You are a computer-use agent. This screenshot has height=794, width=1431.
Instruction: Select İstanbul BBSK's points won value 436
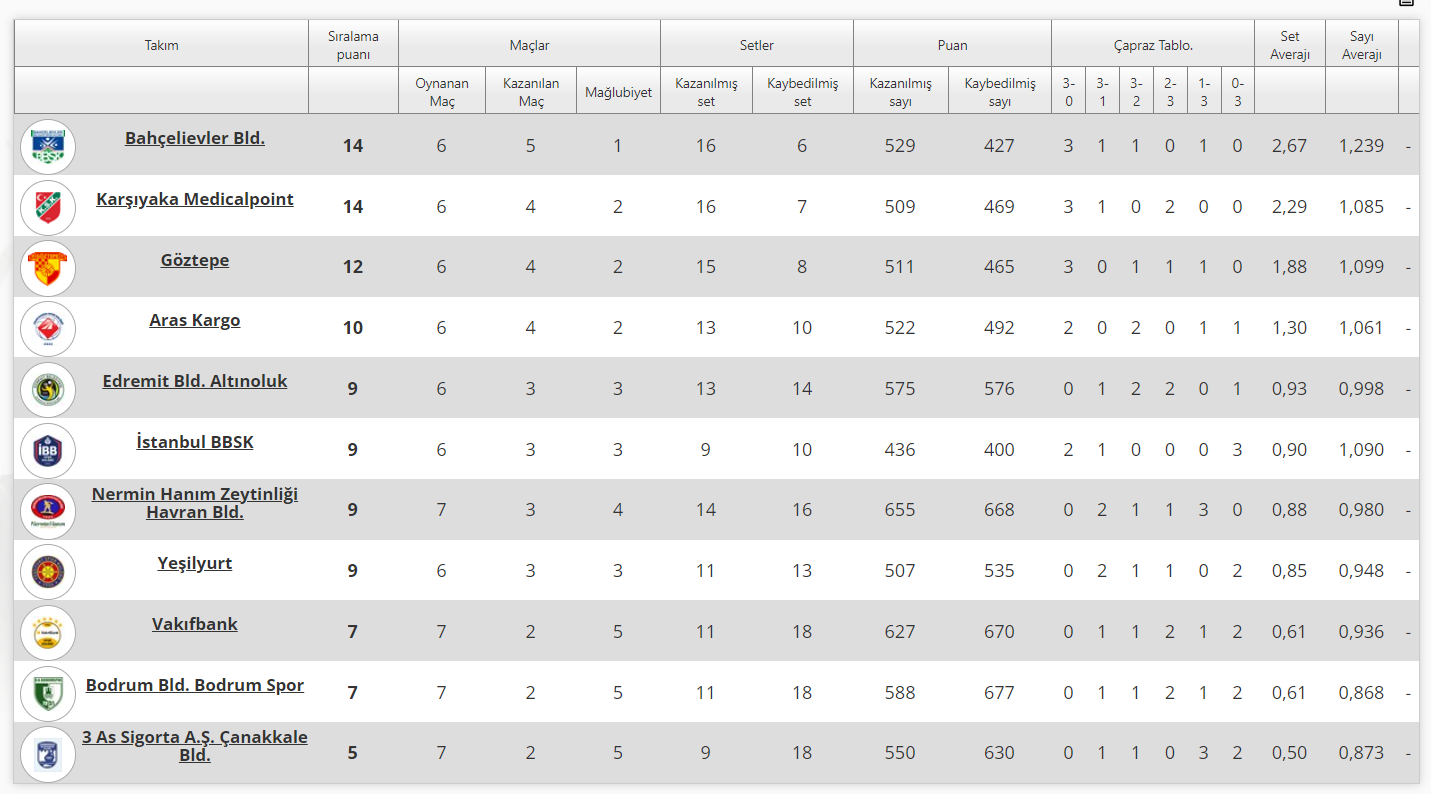coord(900,450)
